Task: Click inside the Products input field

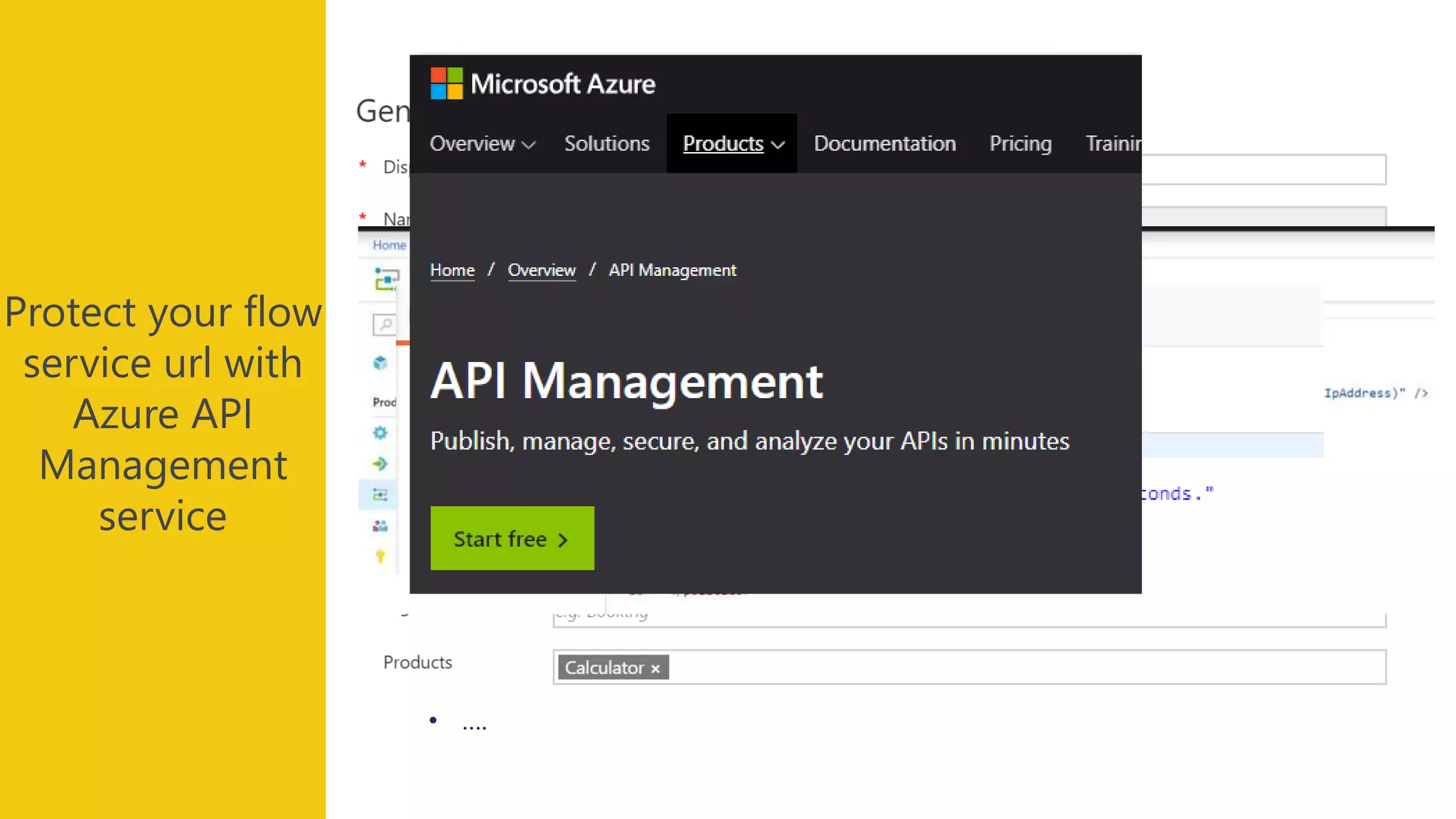Action: pyautogui.click(x=969, y=667)
